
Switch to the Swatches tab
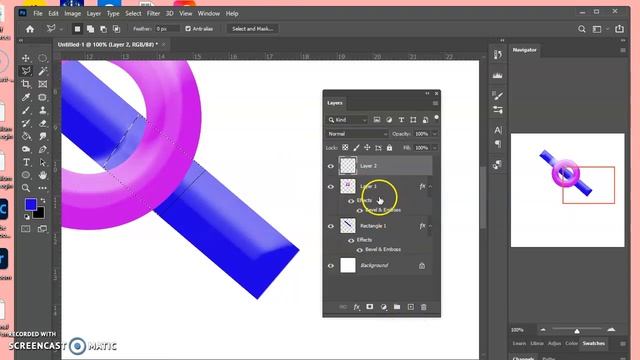click(593, 343)
